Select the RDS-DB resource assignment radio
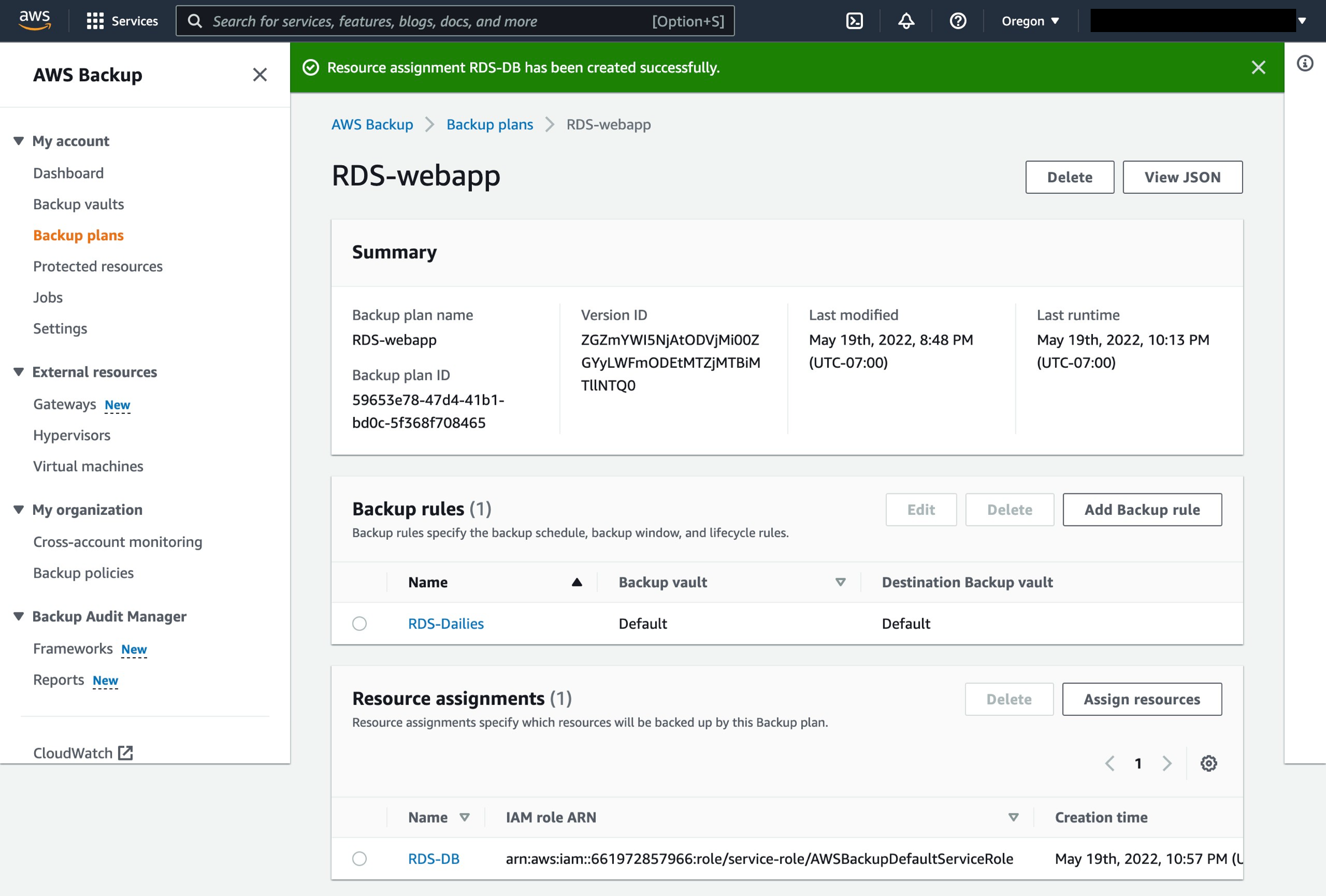 (x=360, y=858)
